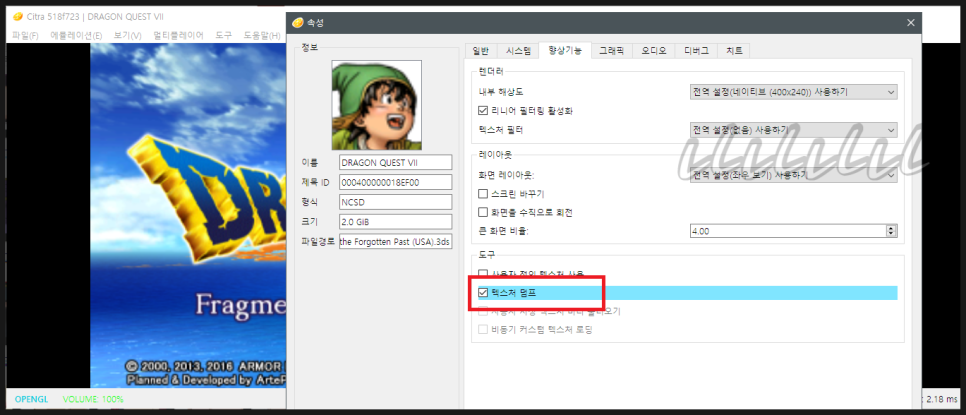Click the 형식 field showing NCSD

[396, 202]
